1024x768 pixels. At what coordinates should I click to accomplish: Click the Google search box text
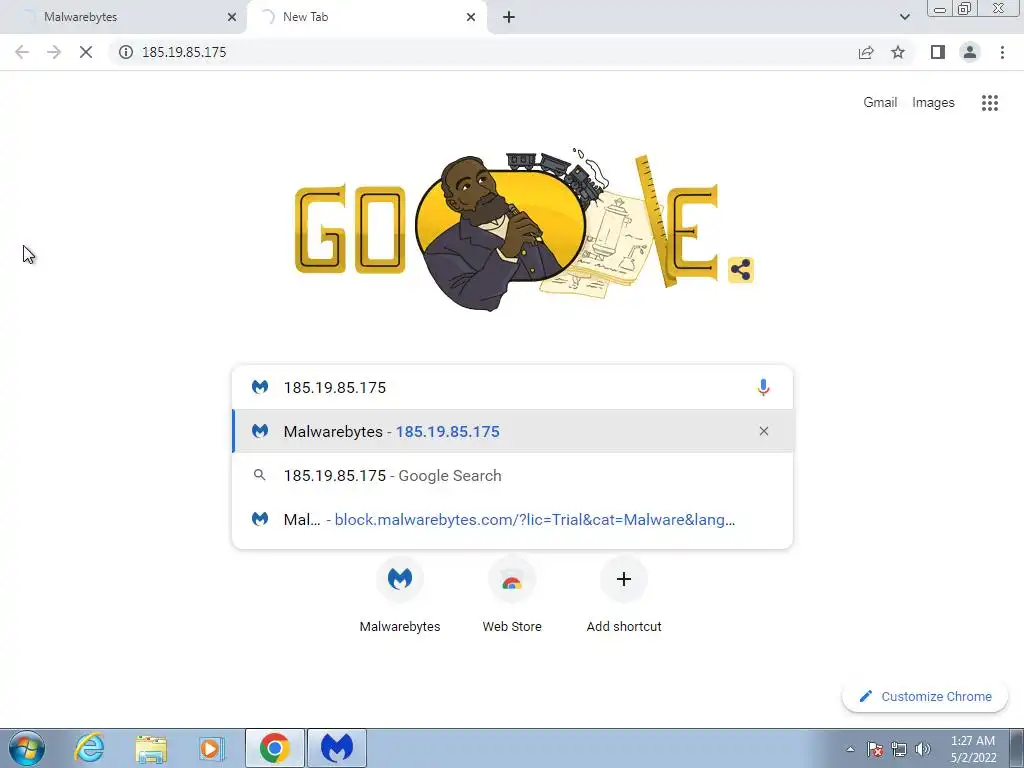click(x=334, y=387)
